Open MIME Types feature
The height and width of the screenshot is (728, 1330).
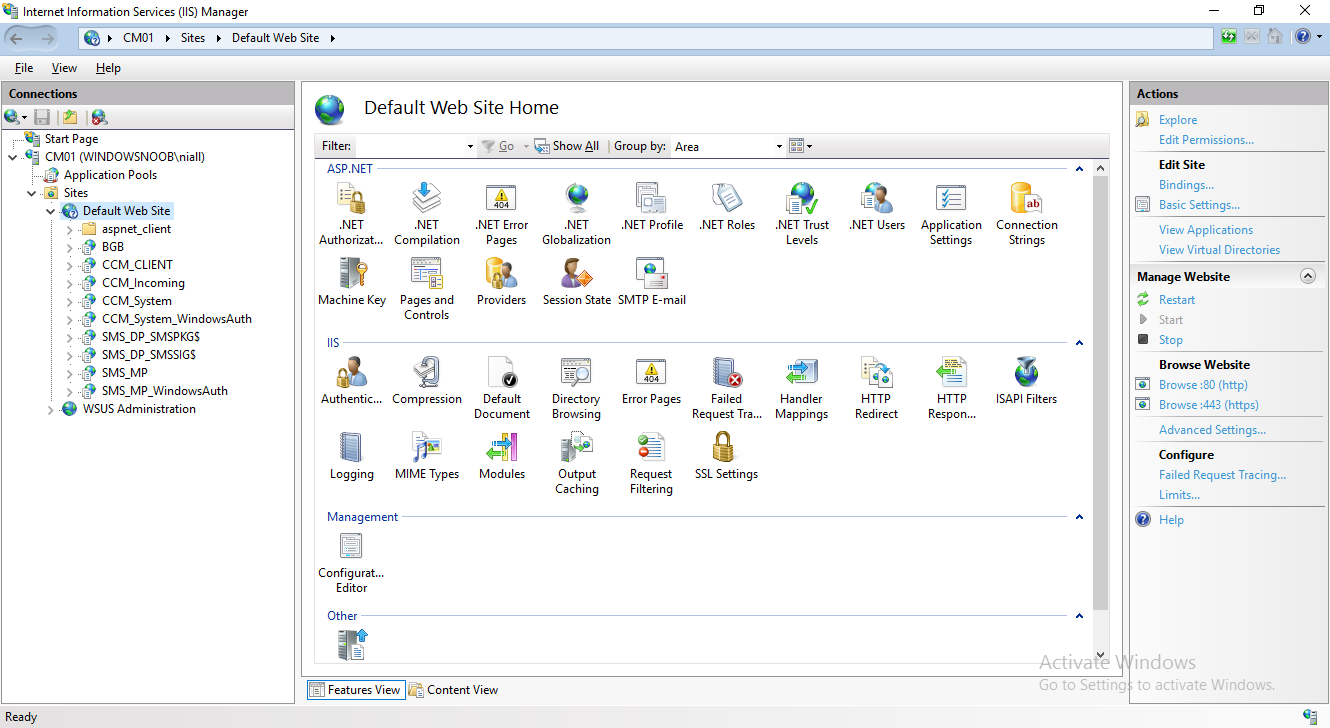coord(427,456)
